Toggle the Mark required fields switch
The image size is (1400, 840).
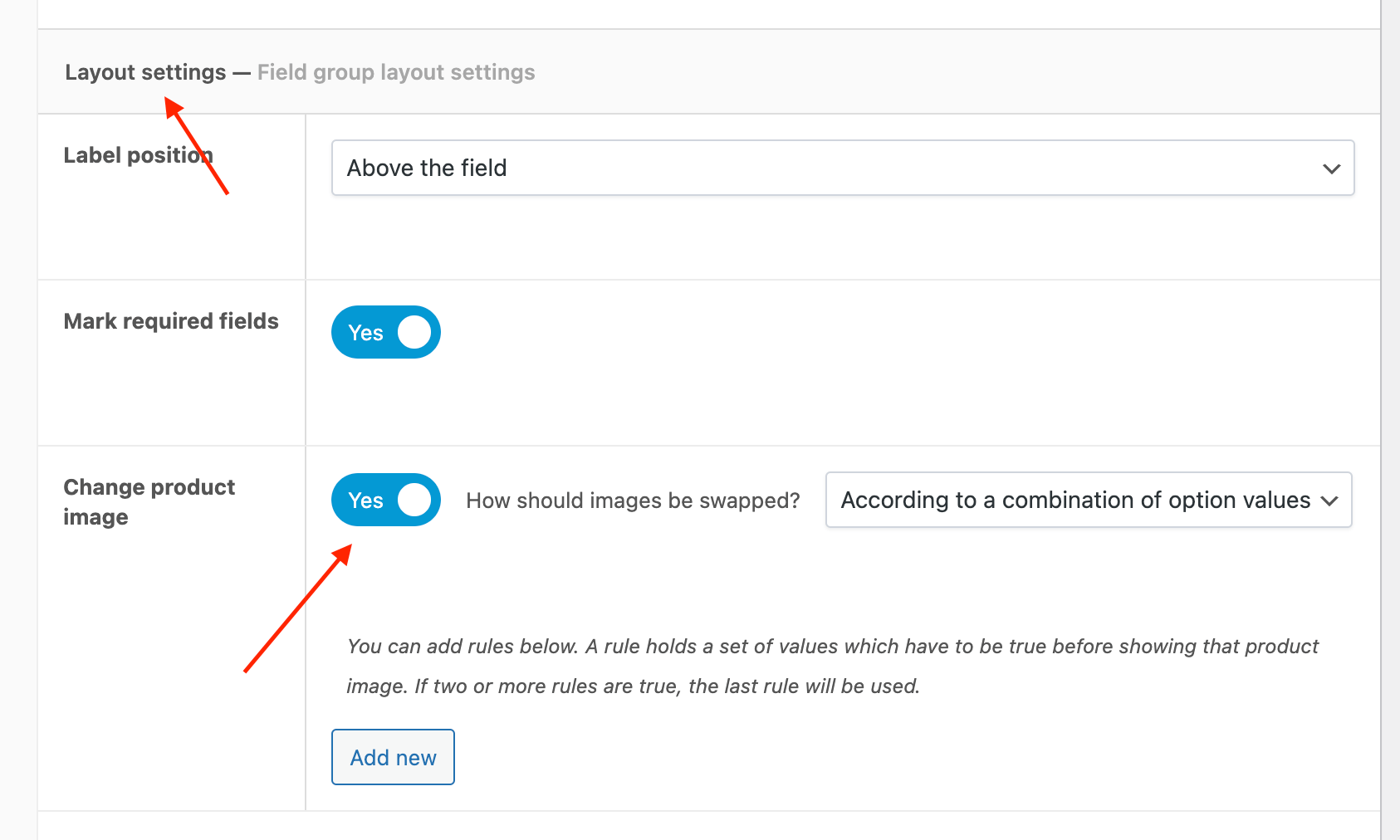pyautogui.click(x=386, y=332)
